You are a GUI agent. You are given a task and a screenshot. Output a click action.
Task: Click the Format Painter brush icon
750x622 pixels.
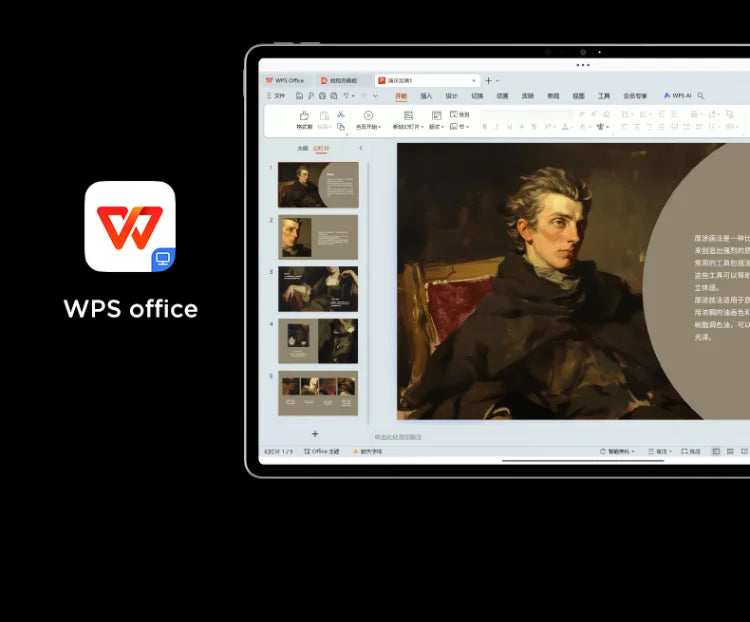coord(304,116)
